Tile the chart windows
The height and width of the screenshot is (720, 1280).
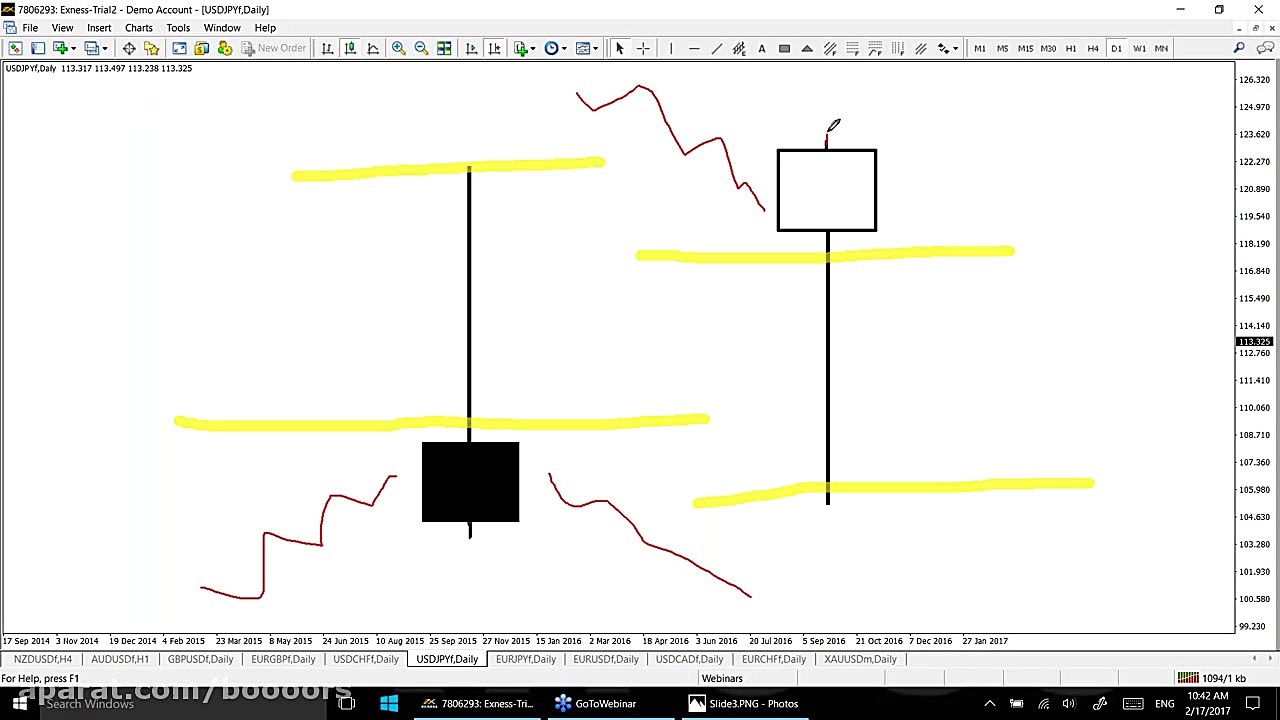coord(444,48)
